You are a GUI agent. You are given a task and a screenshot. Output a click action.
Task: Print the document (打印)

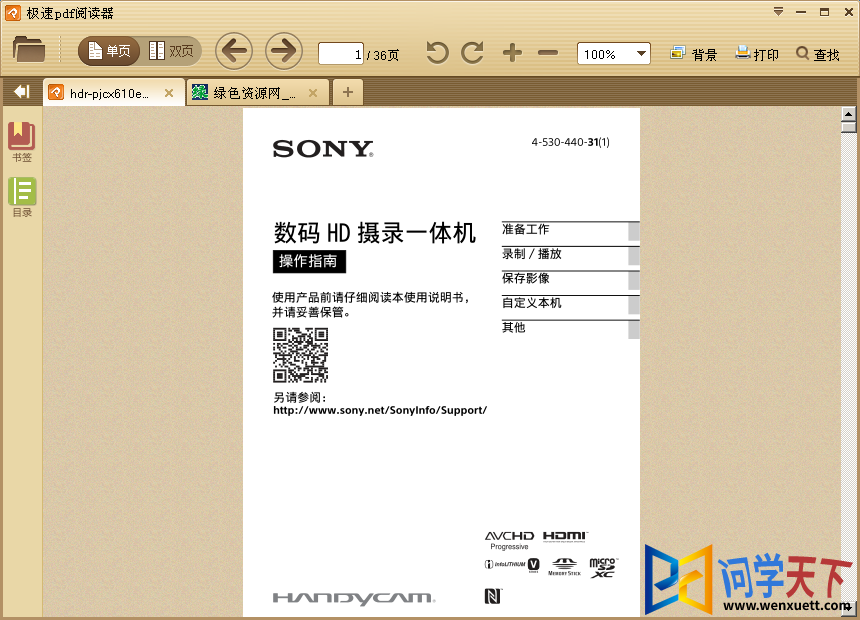click(757, 54)
